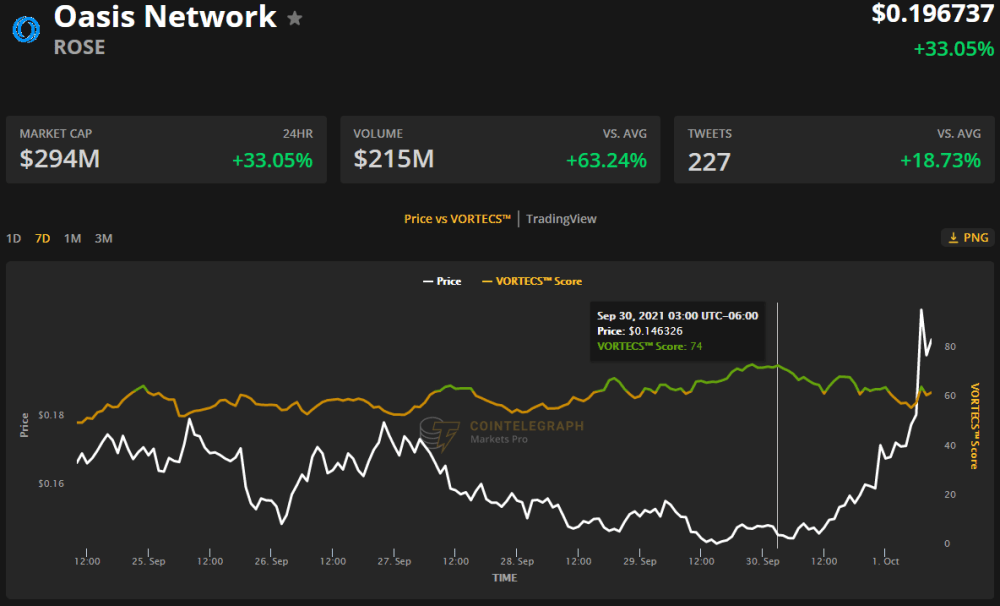Click the 29. Sep date label on axis
The image size is (1000, 606).
pos(640,561)
